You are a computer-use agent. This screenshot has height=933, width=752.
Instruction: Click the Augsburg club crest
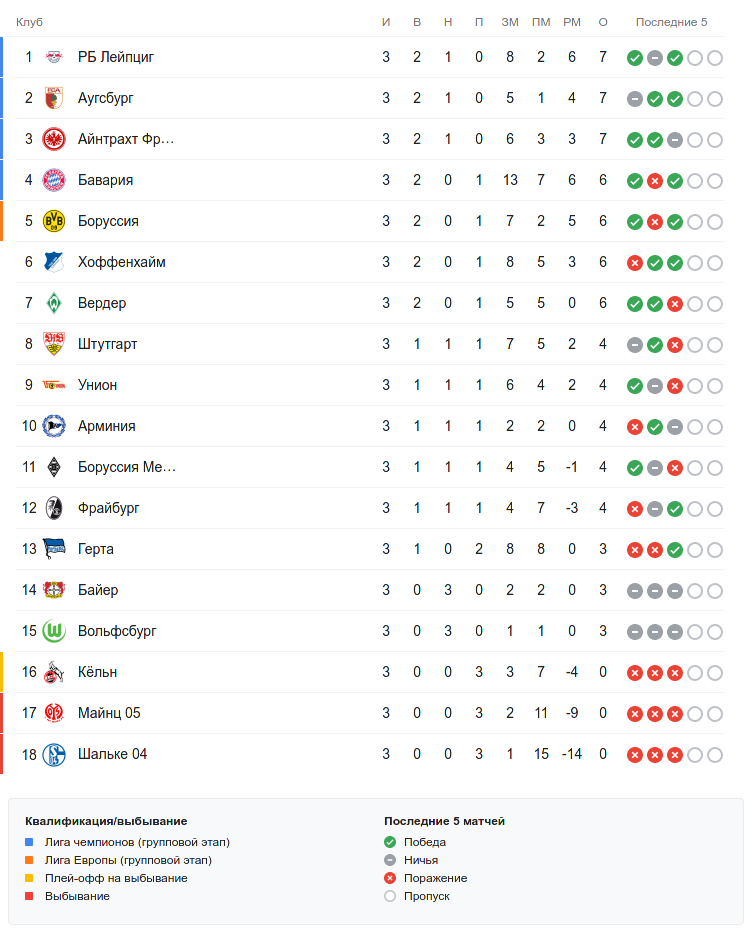[54, 99]
